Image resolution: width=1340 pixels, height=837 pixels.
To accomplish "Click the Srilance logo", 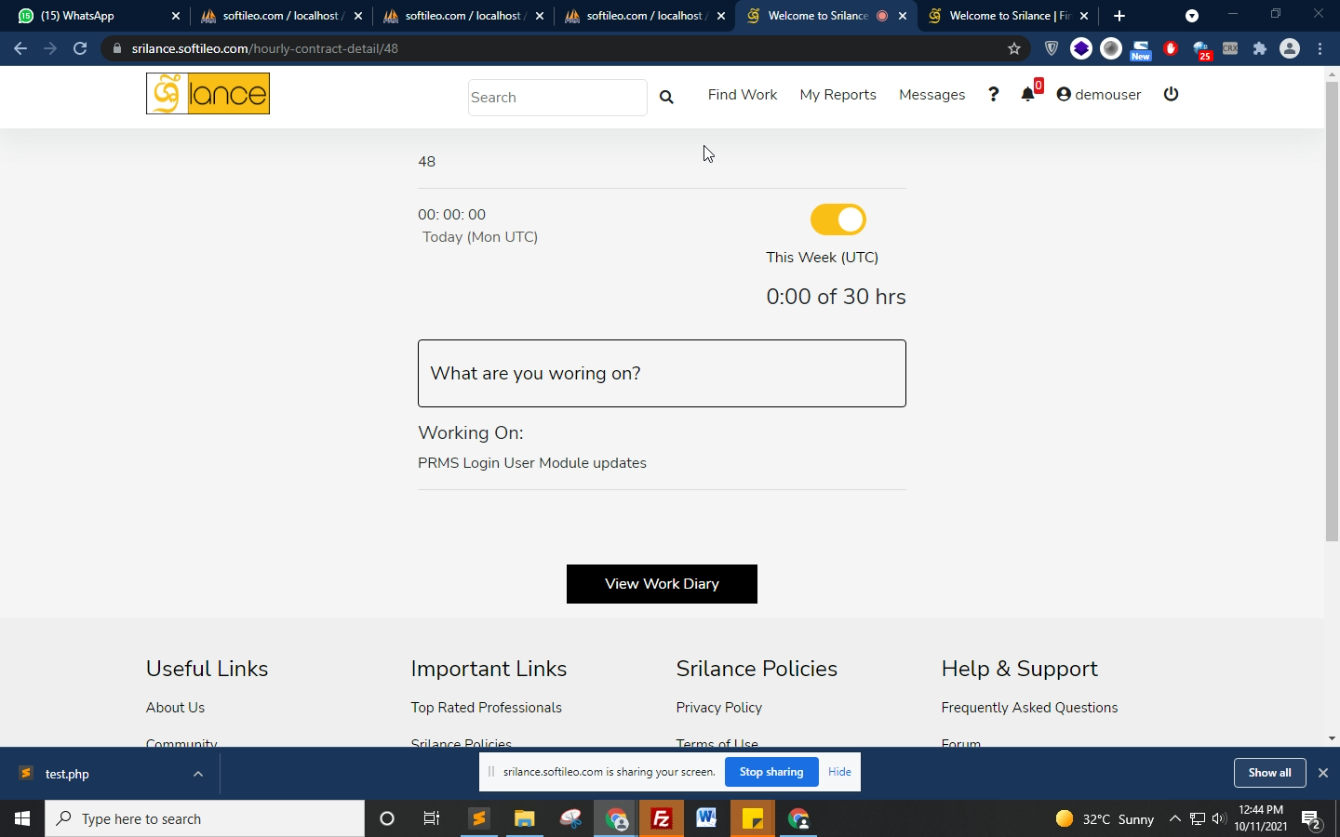I will (208, 94).
